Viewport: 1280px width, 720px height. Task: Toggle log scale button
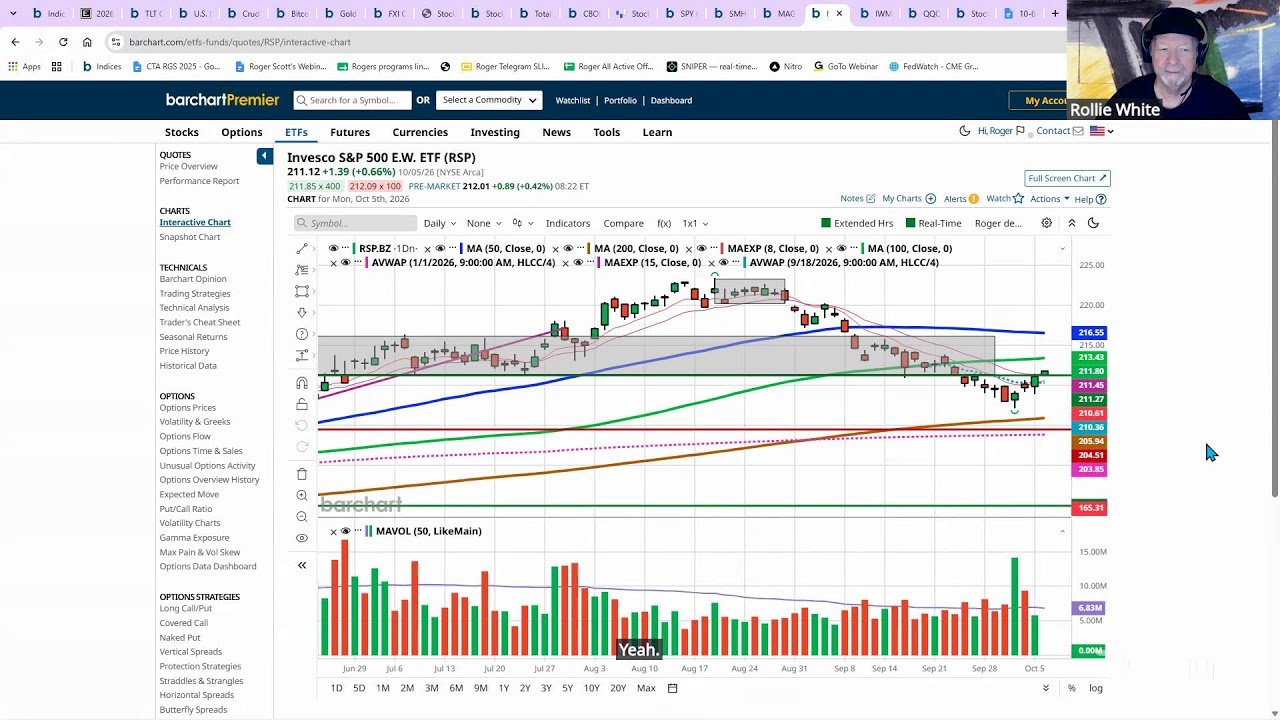pyautogui.click(x=1096, y=688)
